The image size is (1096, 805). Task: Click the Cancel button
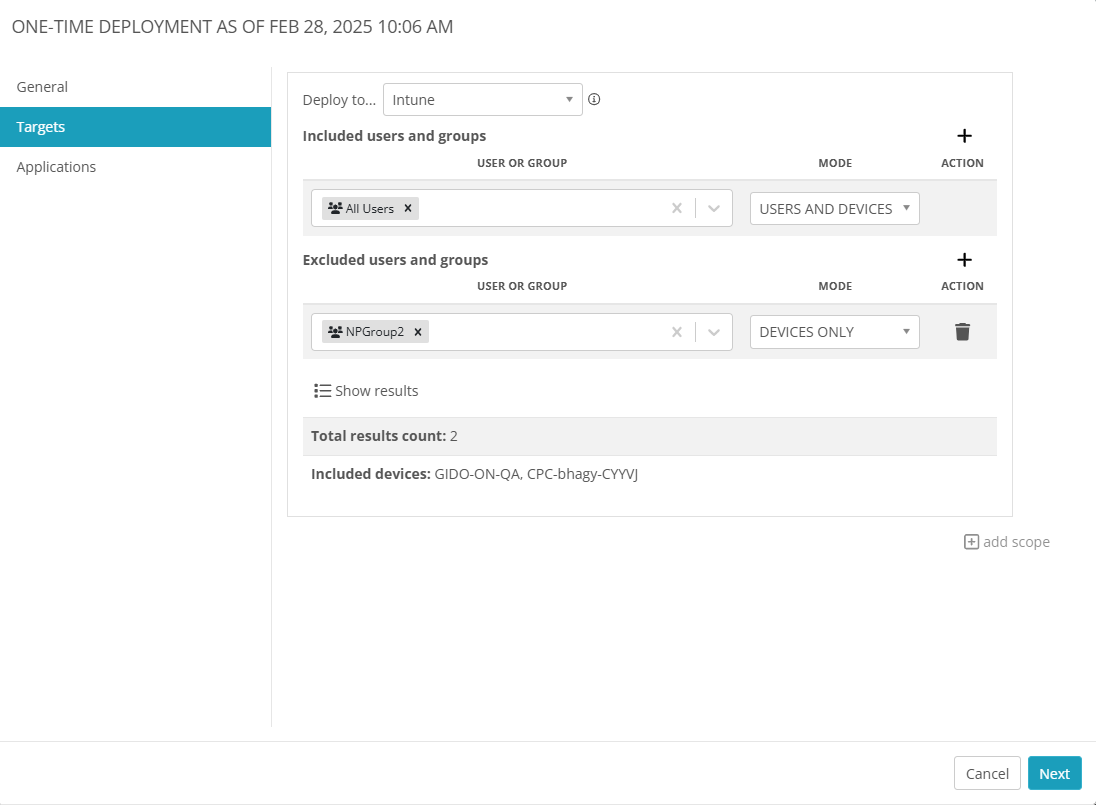[x=987, y=773]
